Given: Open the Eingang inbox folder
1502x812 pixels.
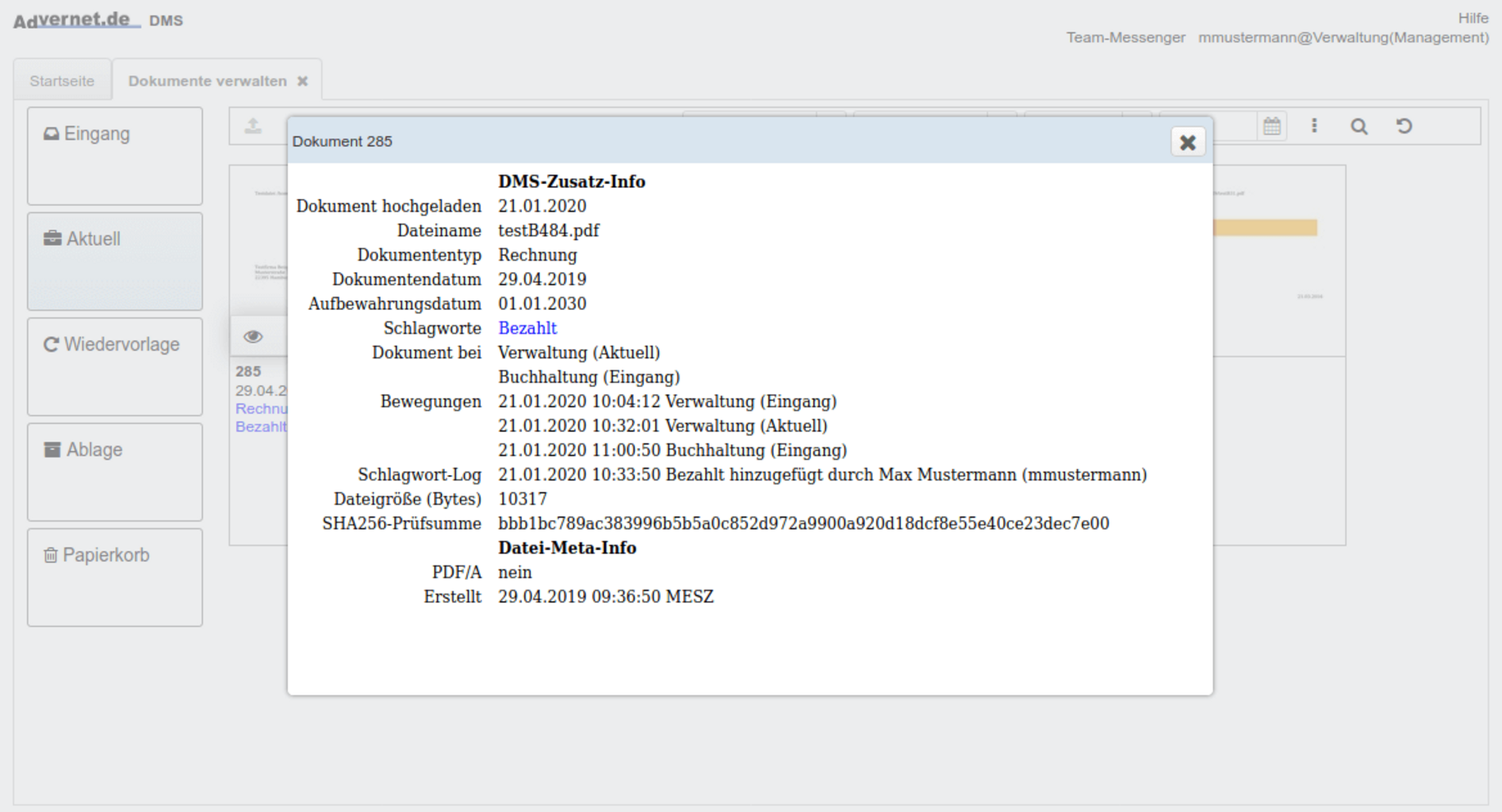Looking at the screenshot, I should [114, 155].
